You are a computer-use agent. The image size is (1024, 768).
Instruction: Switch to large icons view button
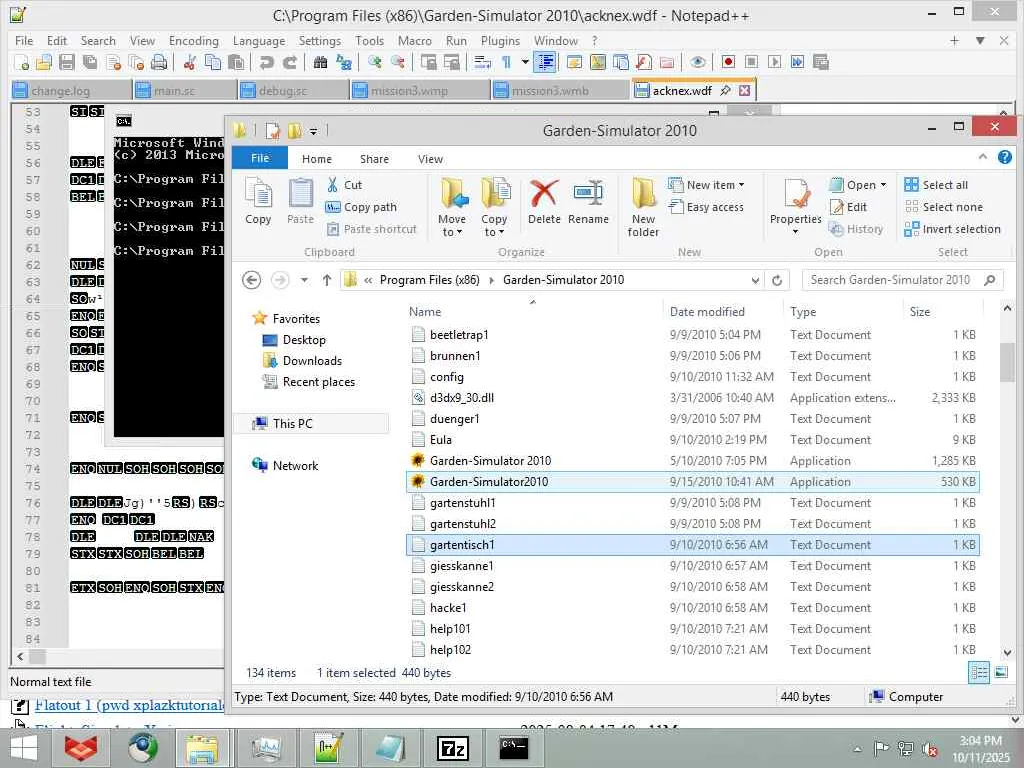tap(1000, 672)
